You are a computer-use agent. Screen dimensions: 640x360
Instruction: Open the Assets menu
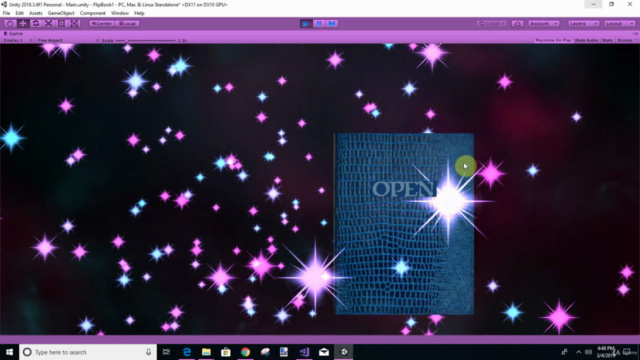point(36,13)
